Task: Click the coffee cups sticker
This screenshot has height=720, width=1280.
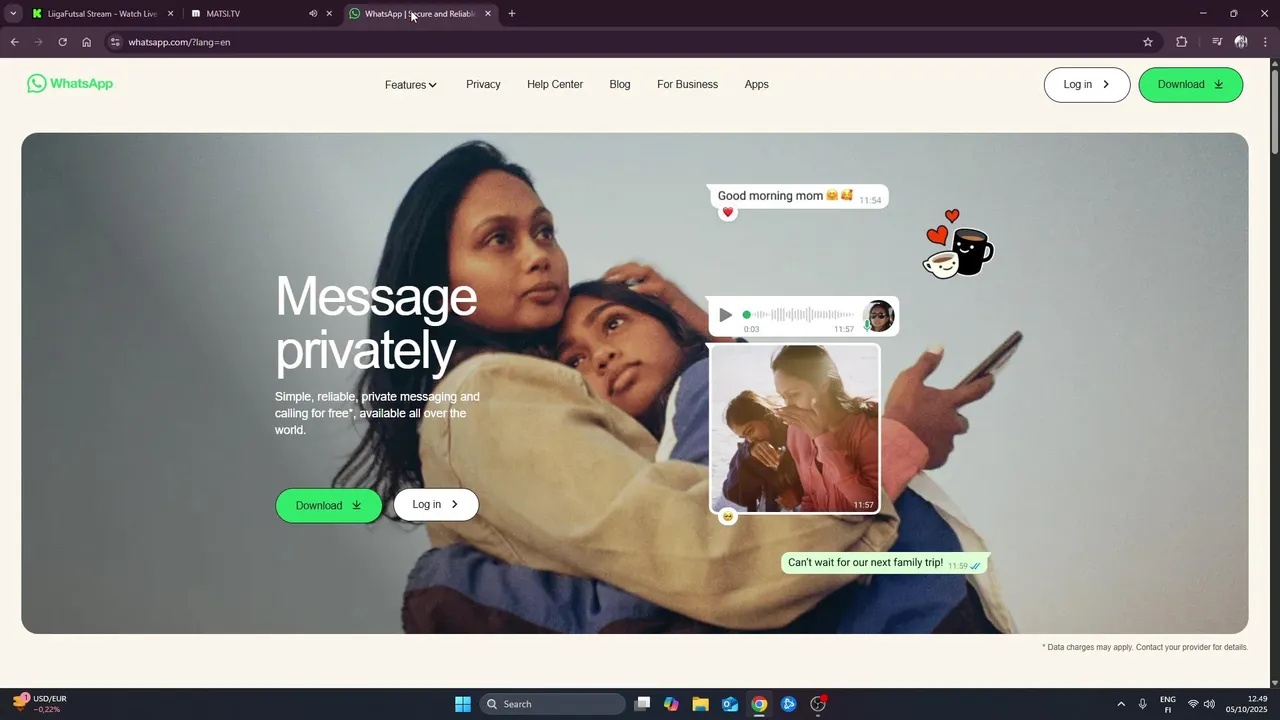Action: coord(957,244)
